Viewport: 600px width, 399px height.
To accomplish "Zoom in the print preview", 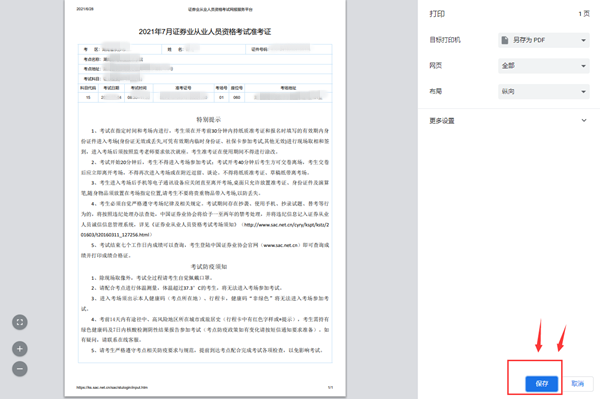I will click(20, 349).
